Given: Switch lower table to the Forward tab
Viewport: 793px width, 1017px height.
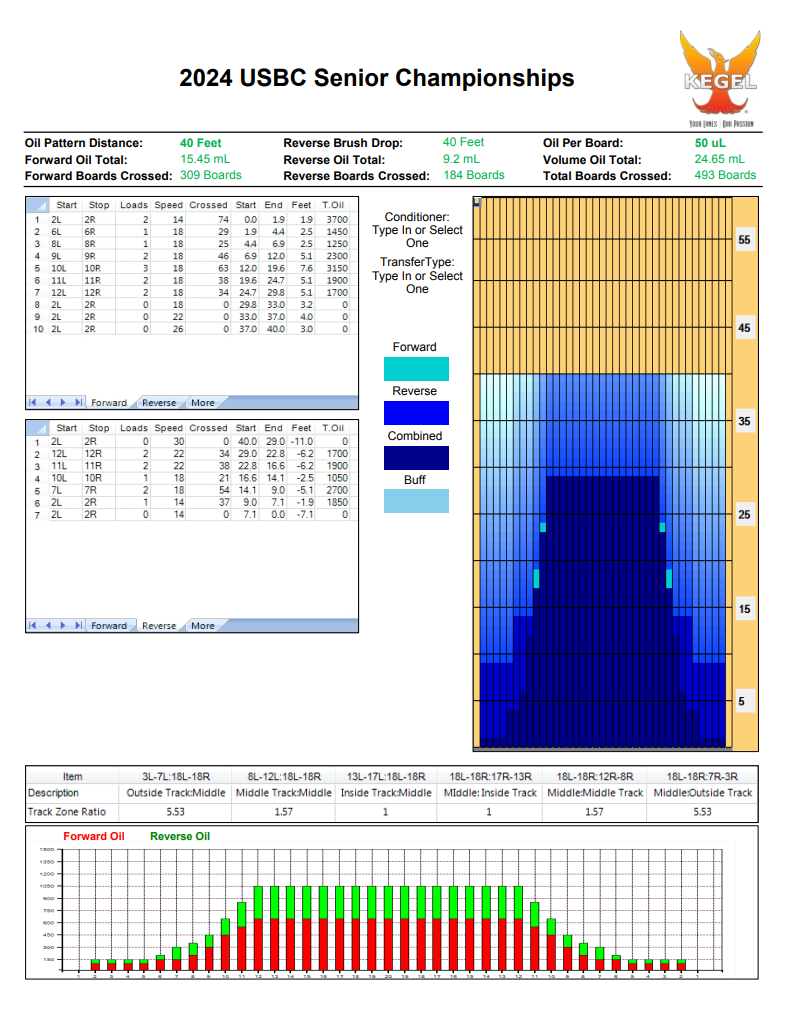Looking at the screenshot, I should [x=109, y=626].
